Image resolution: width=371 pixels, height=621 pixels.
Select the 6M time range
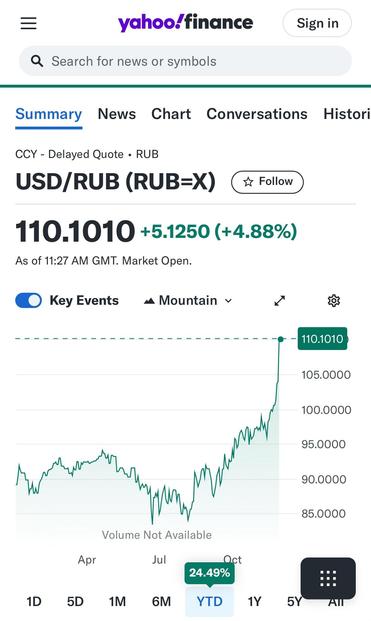click(162, 602)
